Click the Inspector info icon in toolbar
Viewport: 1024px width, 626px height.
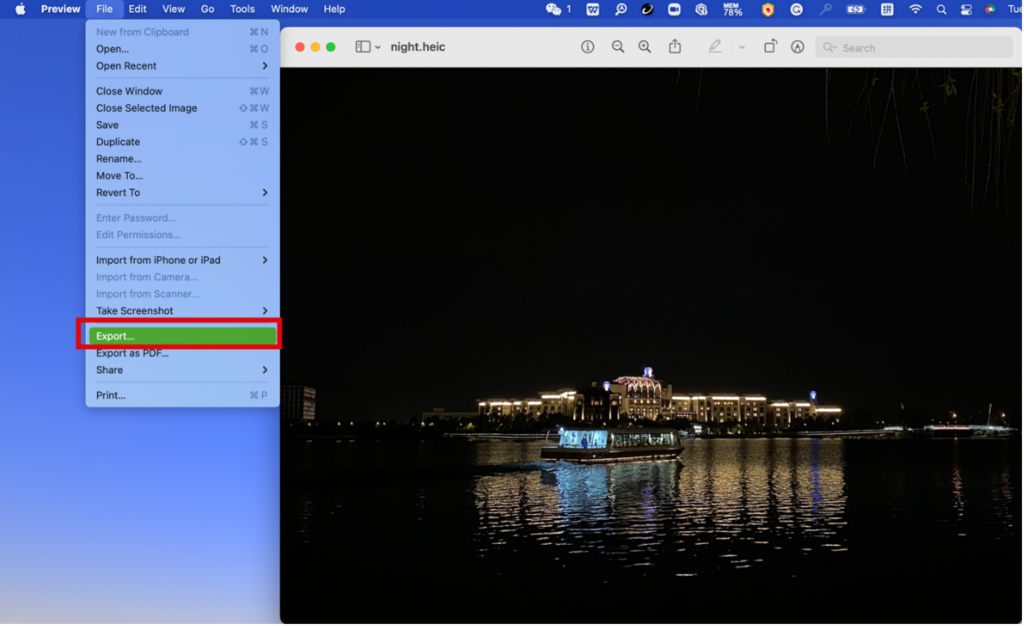point(588,47)
